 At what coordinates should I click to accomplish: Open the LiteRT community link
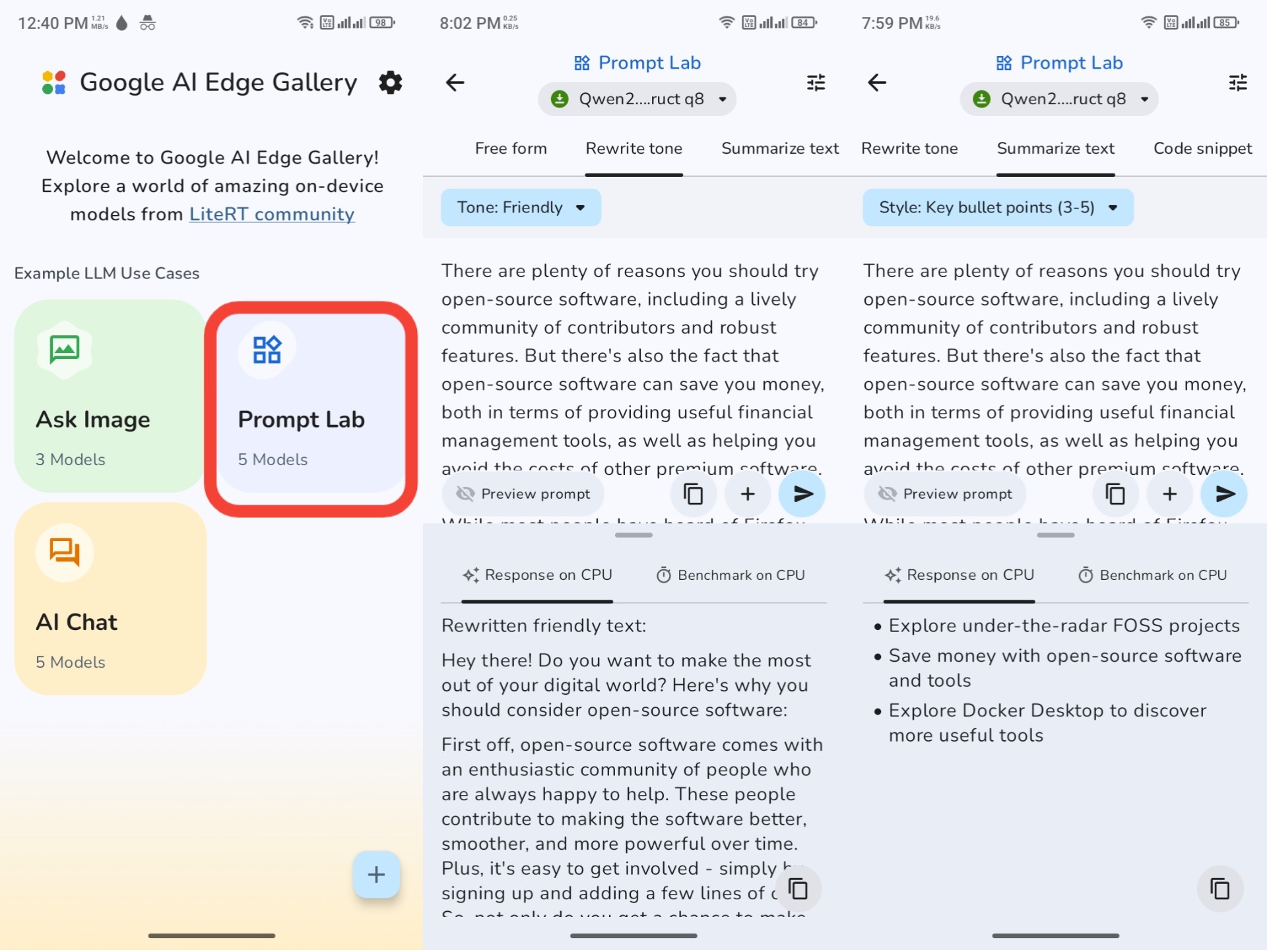[x=272, y=214]
